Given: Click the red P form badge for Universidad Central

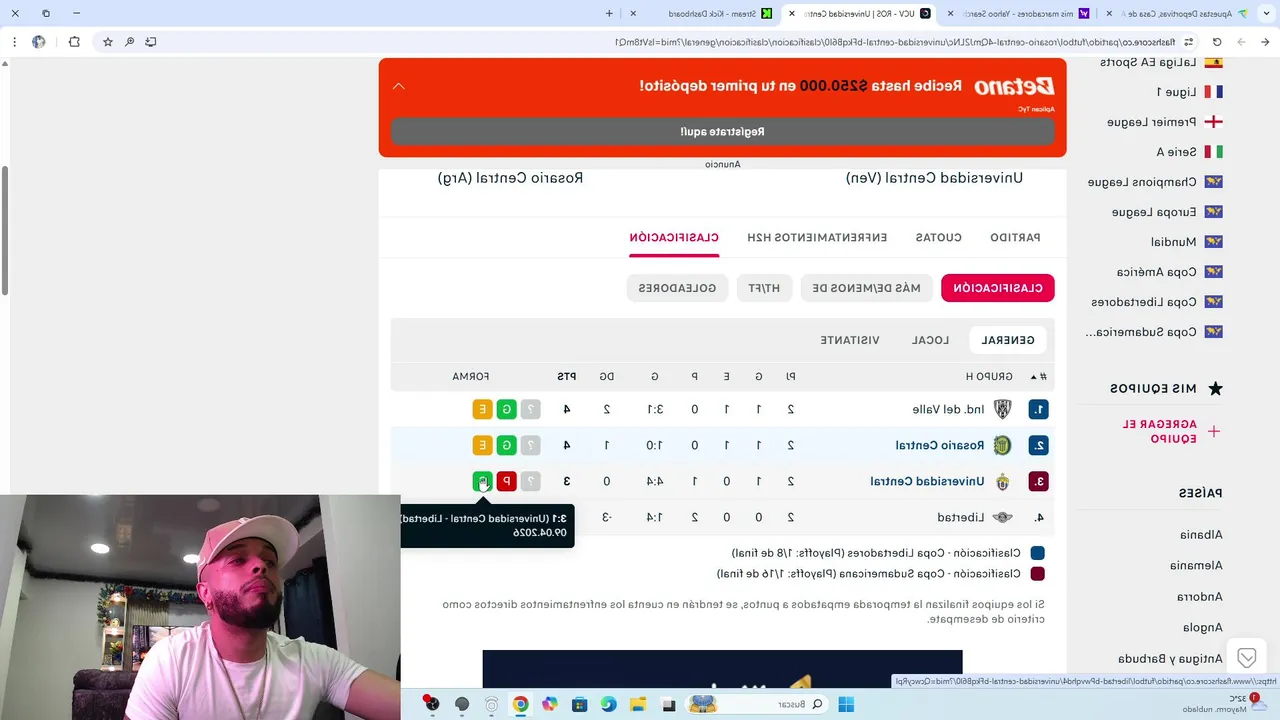Looking at the screenshot, I should (507, 481).
